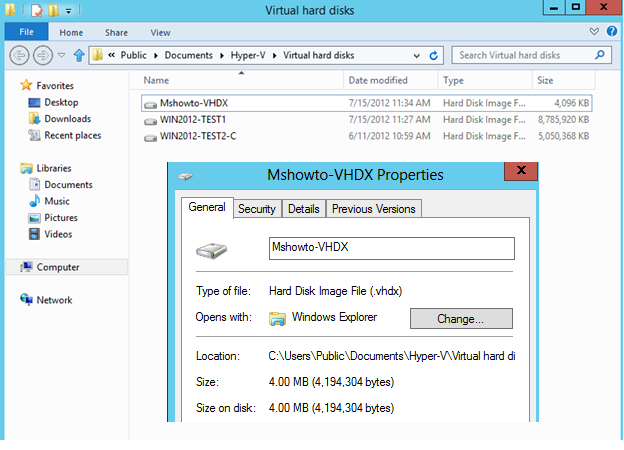Open the Documents library
The height and width of the screenshot is (450, 624).
click(68, 185)
